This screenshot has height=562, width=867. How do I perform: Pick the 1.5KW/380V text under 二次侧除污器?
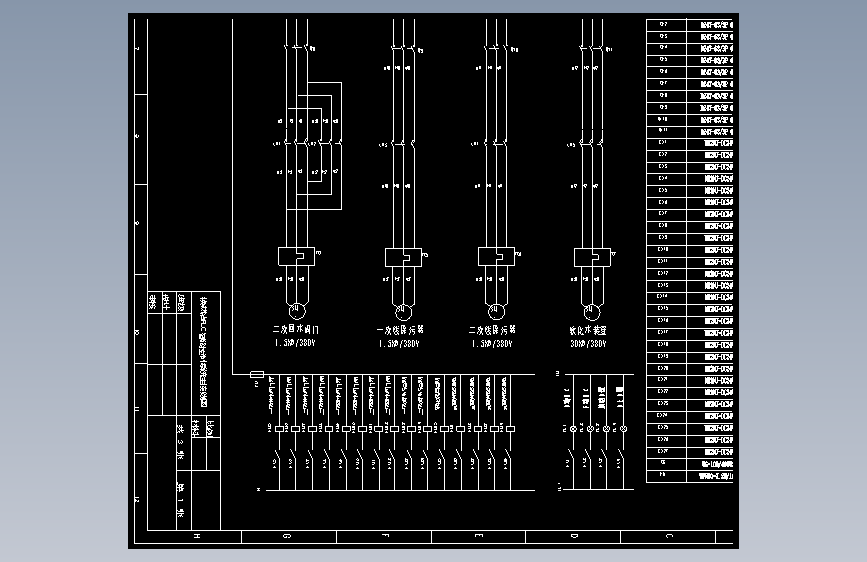tap(492, 344)
